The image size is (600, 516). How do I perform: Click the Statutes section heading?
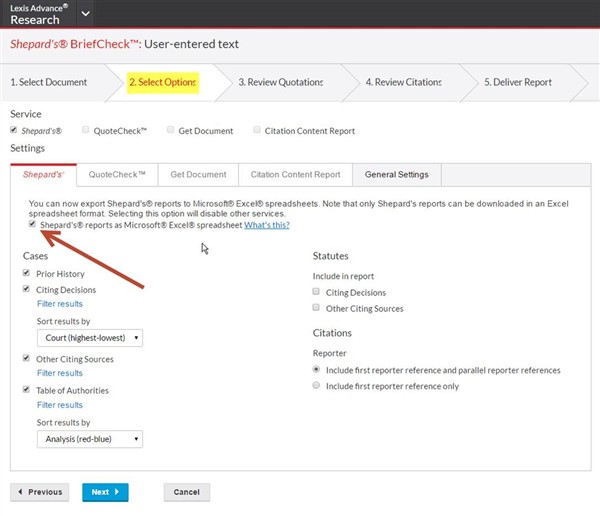pos(331,256)
